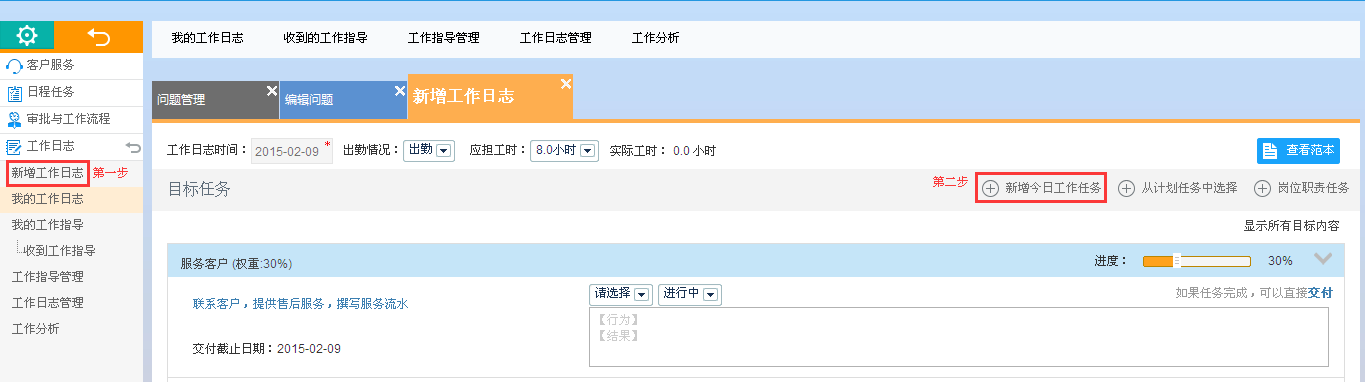Click 新增今日工作任务 plus button

pos(1041,188)
